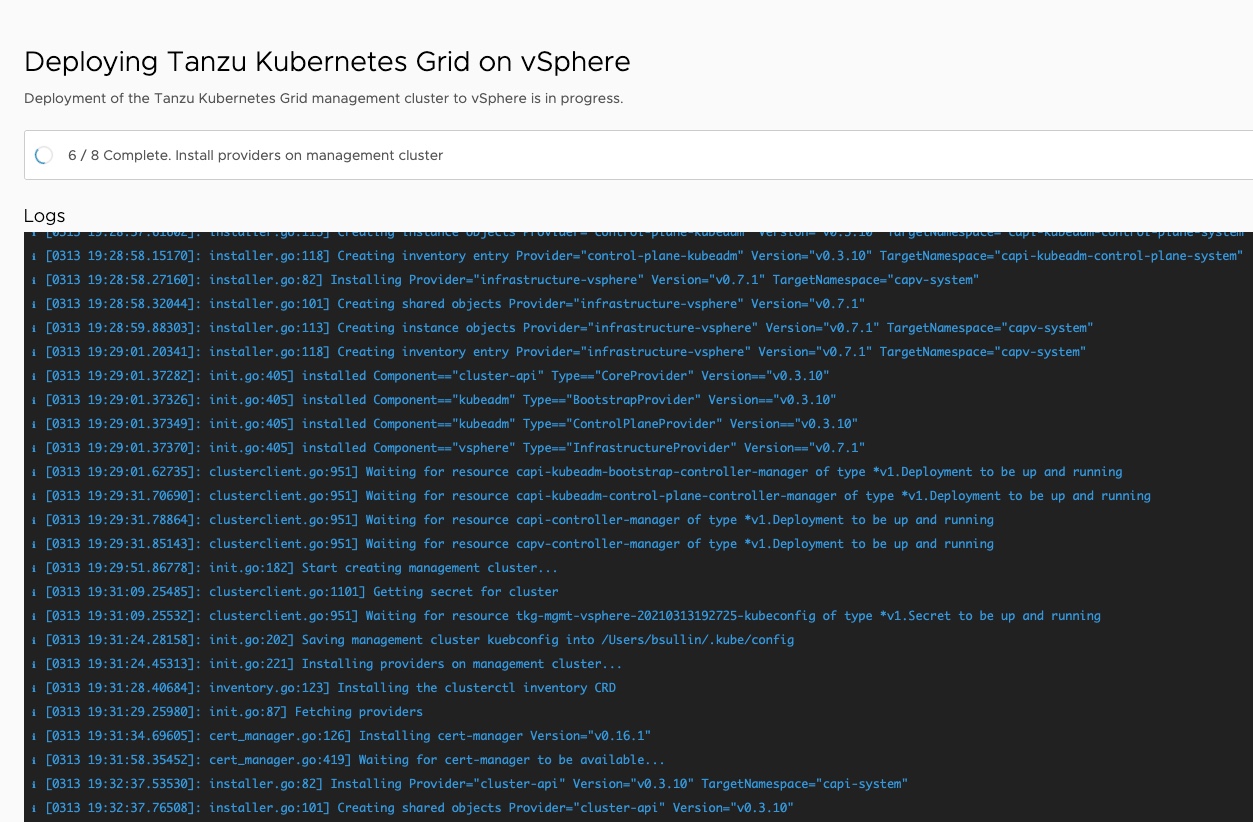This screenshot has width=1253, height=822.
Task: Click the '6 / 8 Complete' progress status bar
Action: point(640,155)
